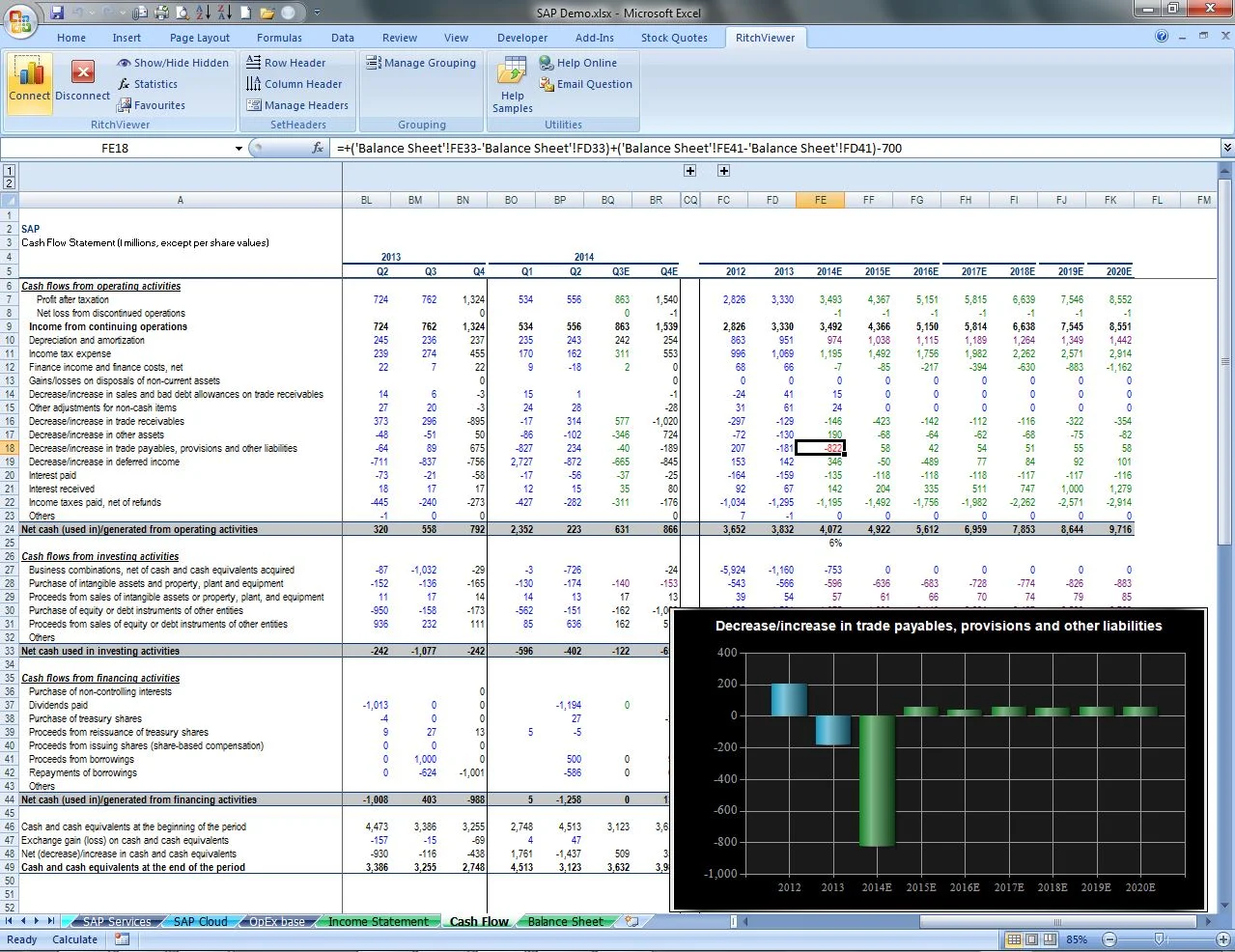
Task: Insert function fx button in formula bar
Action: (x=318, y=148)
